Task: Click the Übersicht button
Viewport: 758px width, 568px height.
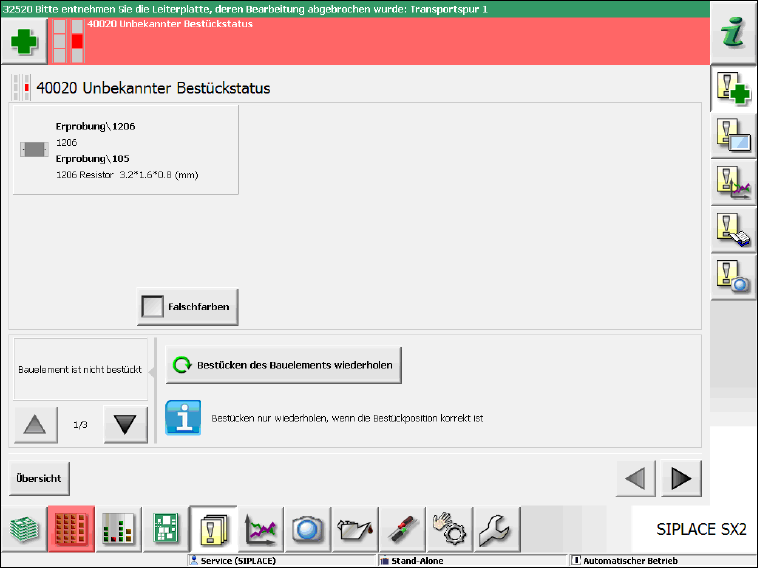Action: pos(39,479)
